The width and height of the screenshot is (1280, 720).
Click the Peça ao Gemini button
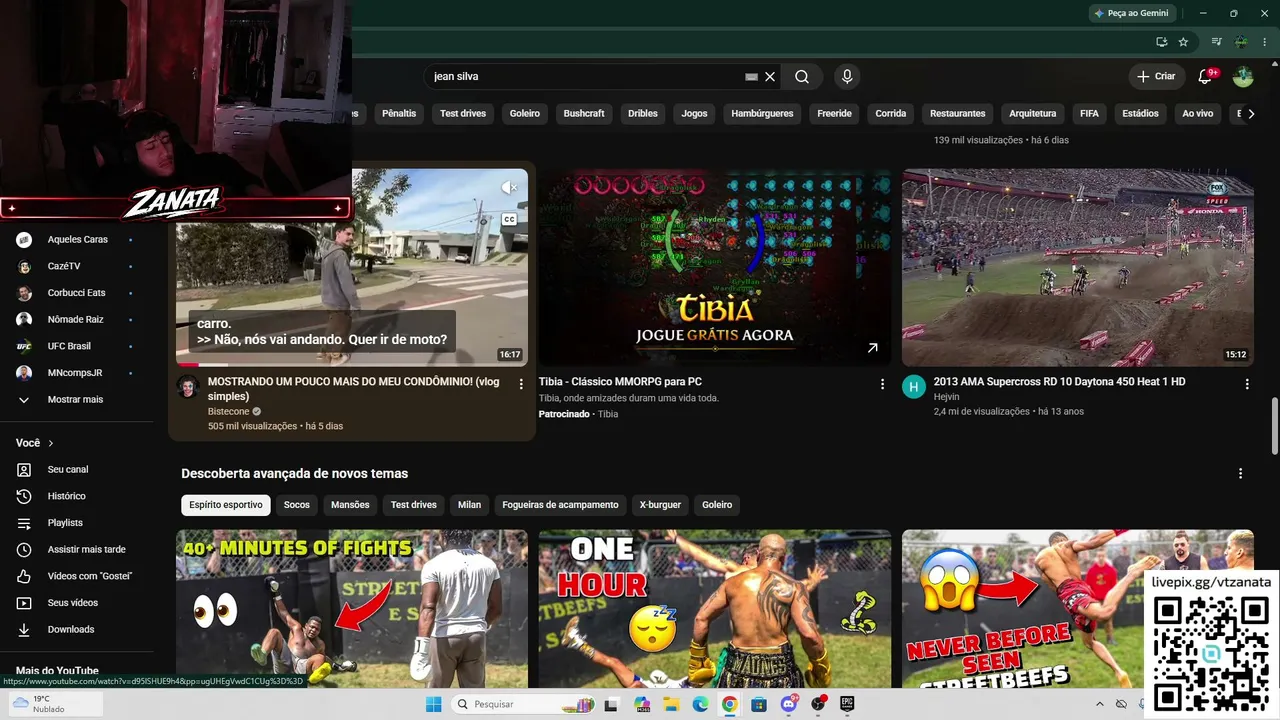(x=1131, y=13)
